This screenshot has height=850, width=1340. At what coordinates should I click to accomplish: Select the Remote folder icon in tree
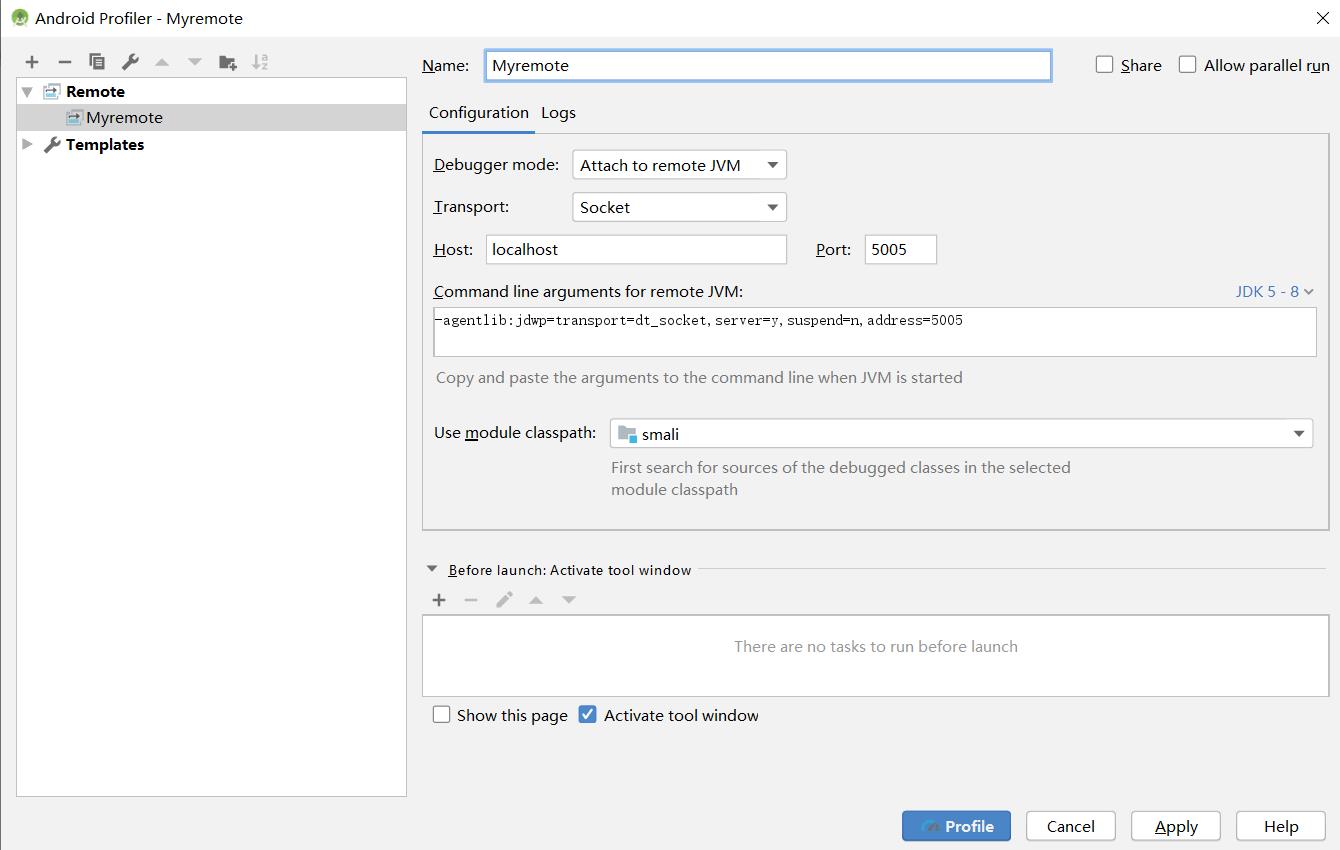[x=52, y=91]
